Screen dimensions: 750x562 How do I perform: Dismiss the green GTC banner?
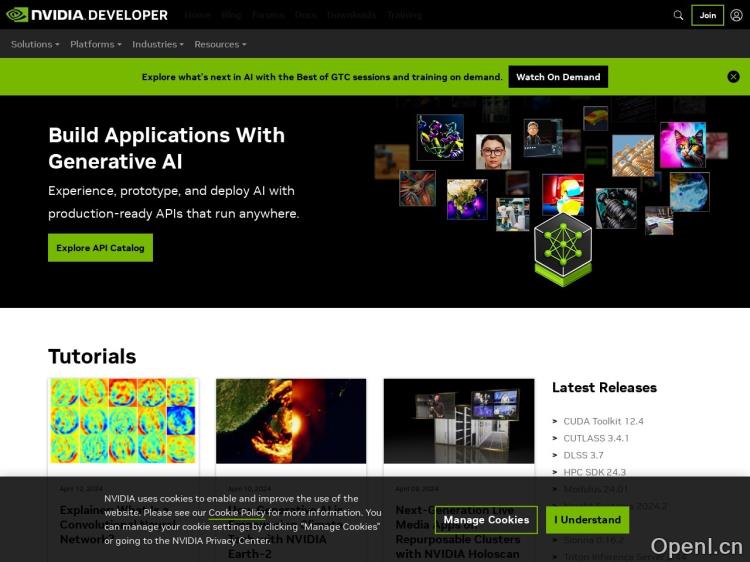click(733, 76)
